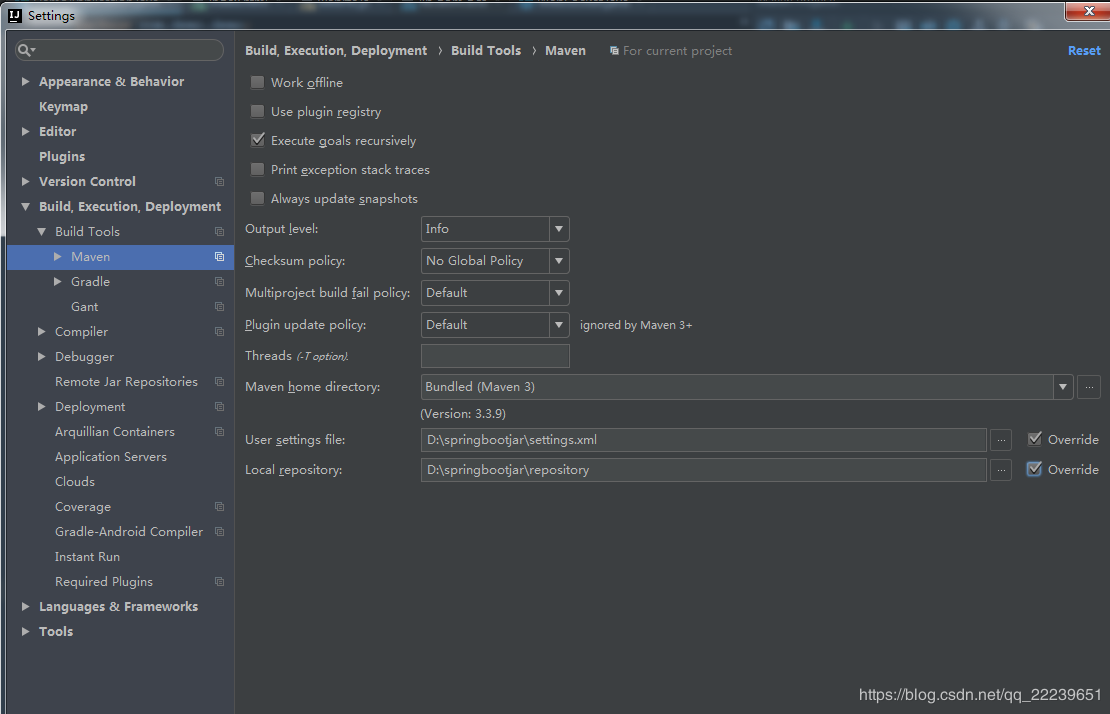This screenshot has height=714, width=1110.
Task: Enable the Work offline checkbox
Action: click(258, 82)
